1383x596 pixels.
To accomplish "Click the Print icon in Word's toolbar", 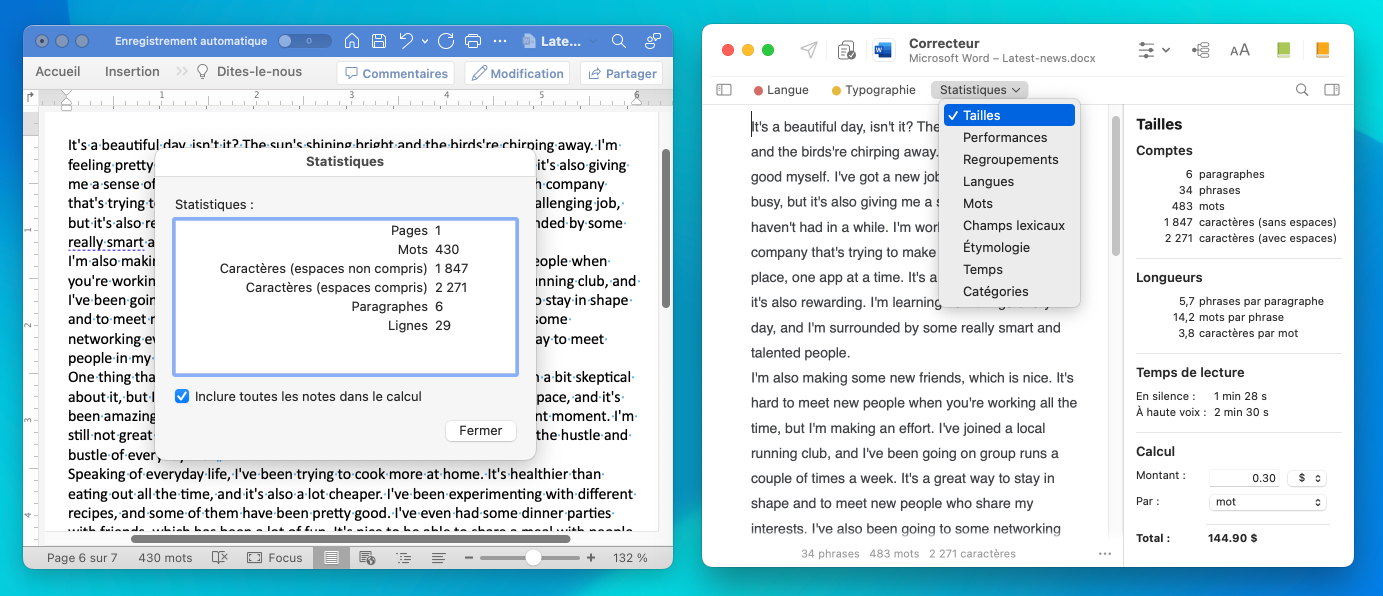I will (474, 41).
